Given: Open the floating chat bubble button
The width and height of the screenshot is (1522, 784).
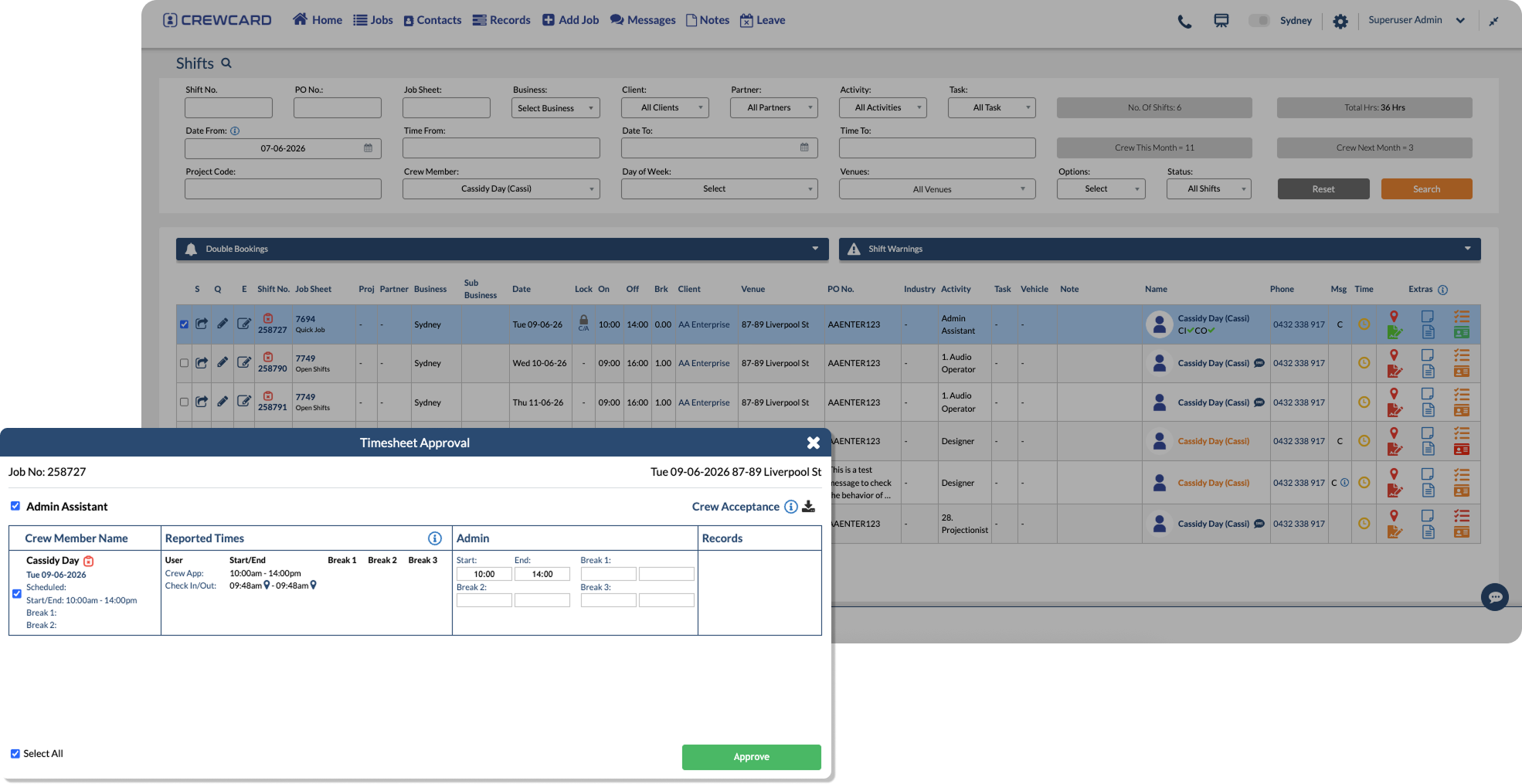Looking at the screenshot, I should tap(1495, 597).
